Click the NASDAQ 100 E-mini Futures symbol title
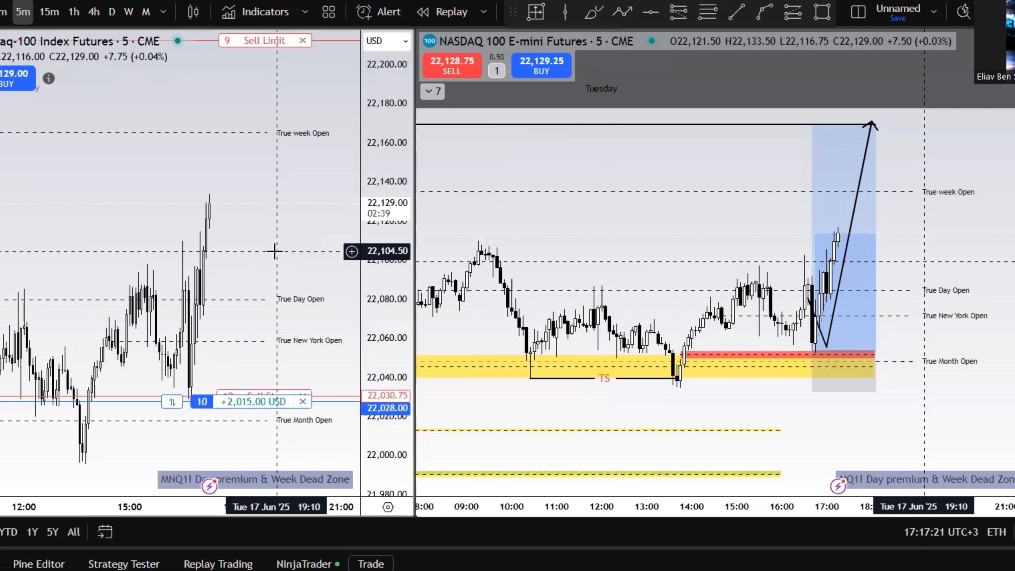This screenshot has height=571, width=1015. (536, 41)
